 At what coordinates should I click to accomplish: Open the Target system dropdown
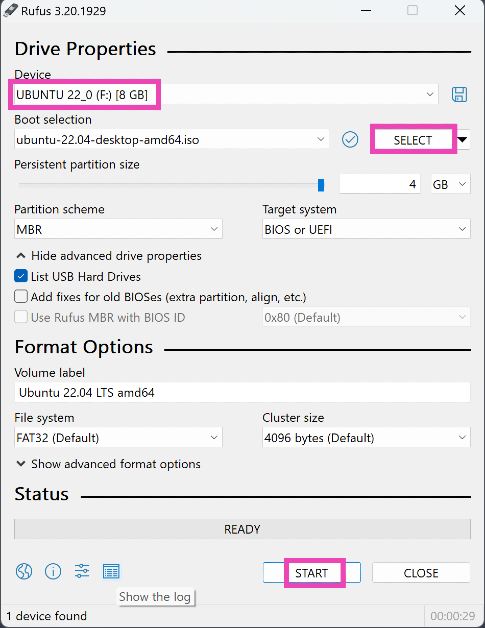point(366,229)
